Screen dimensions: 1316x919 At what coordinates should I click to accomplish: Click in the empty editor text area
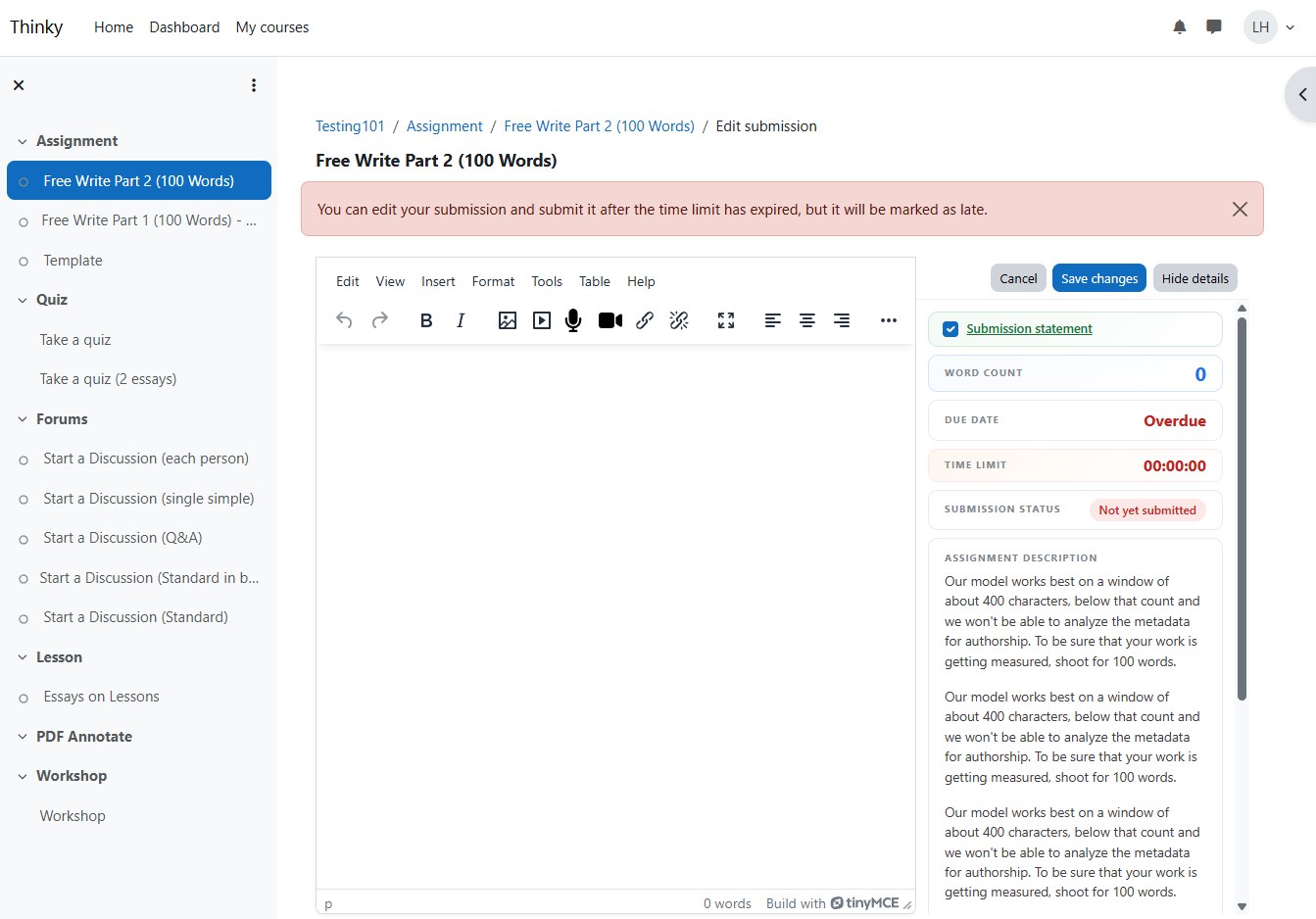click(615, 617)
